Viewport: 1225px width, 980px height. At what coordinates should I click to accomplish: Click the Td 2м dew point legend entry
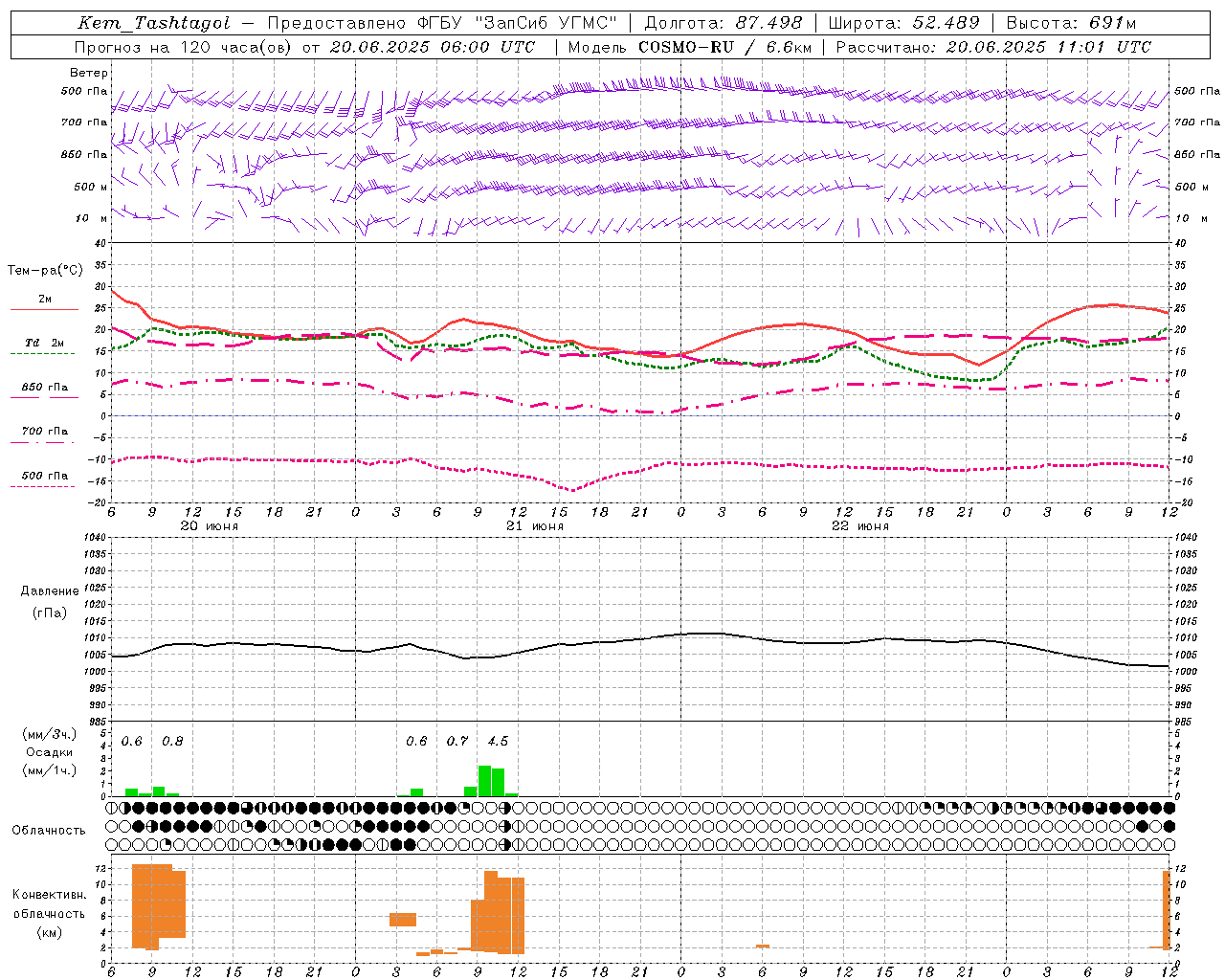pos(45,343)
